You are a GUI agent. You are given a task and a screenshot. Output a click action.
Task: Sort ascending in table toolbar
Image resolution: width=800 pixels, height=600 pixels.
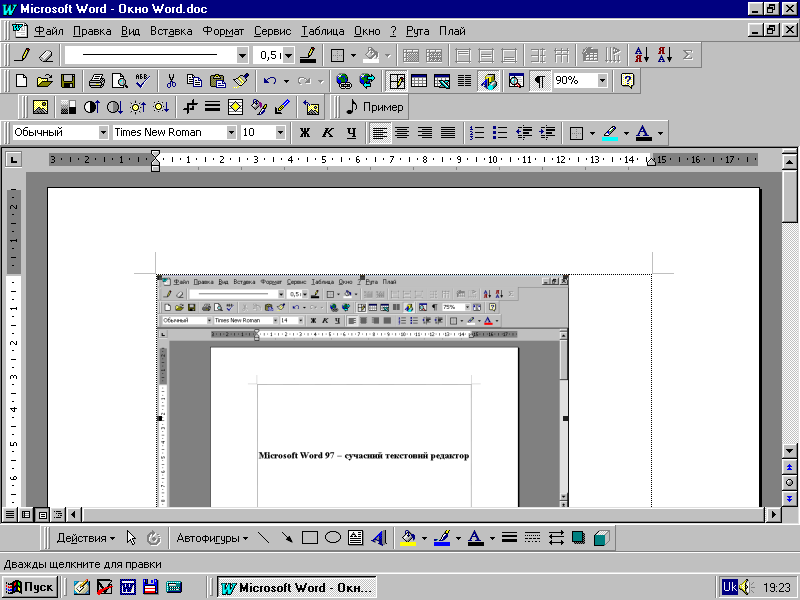[641, 55]
